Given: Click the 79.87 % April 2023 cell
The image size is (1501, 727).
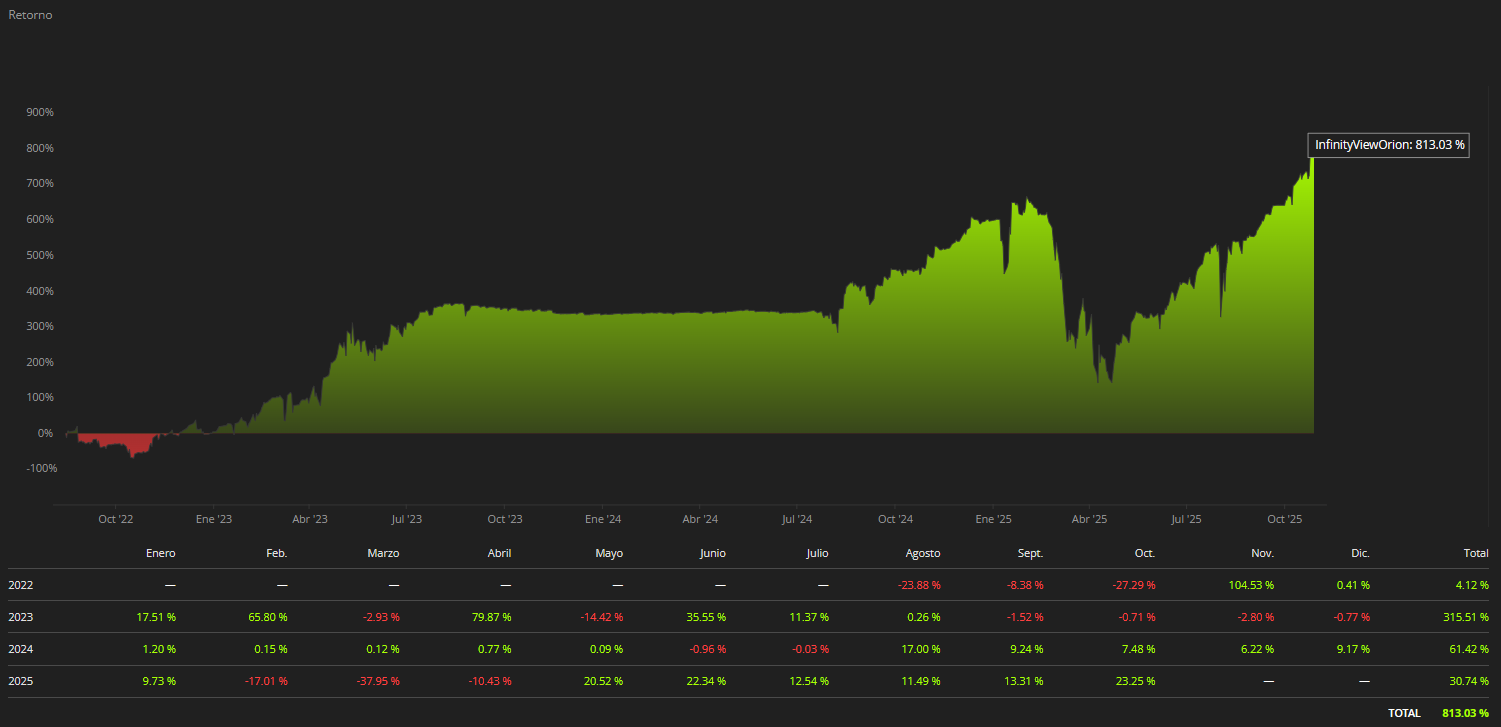Looking at the screenshot, I should click(x=492, y=617).
